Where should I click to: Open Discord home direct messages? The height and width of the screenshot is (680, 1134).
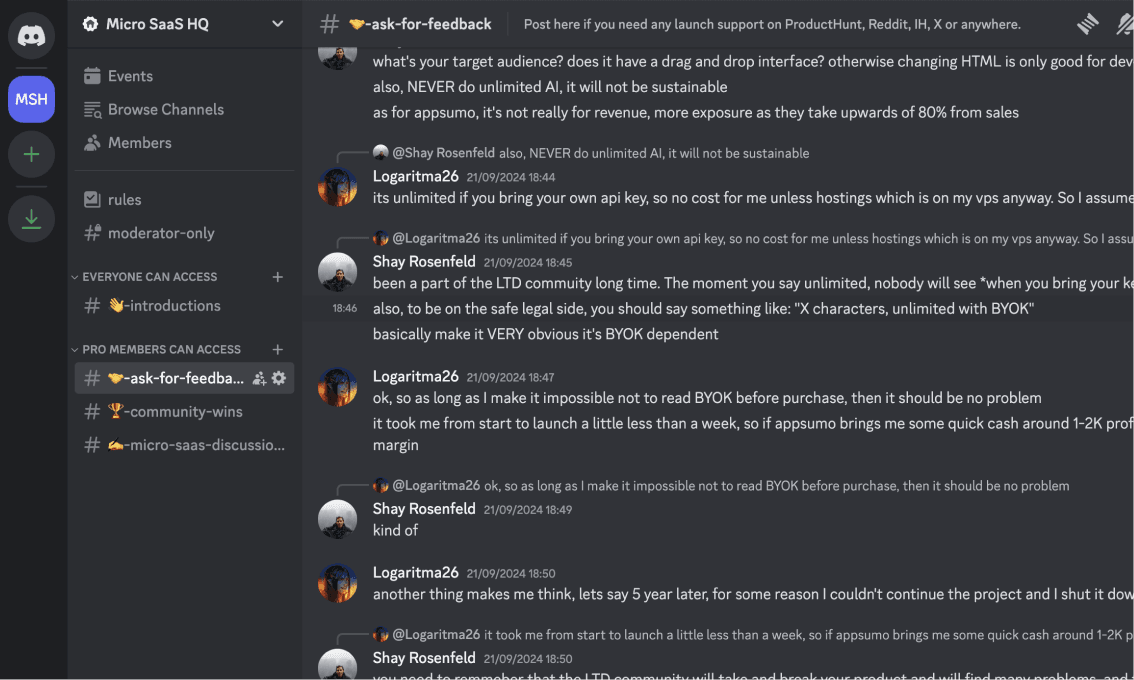click(31, 36)
